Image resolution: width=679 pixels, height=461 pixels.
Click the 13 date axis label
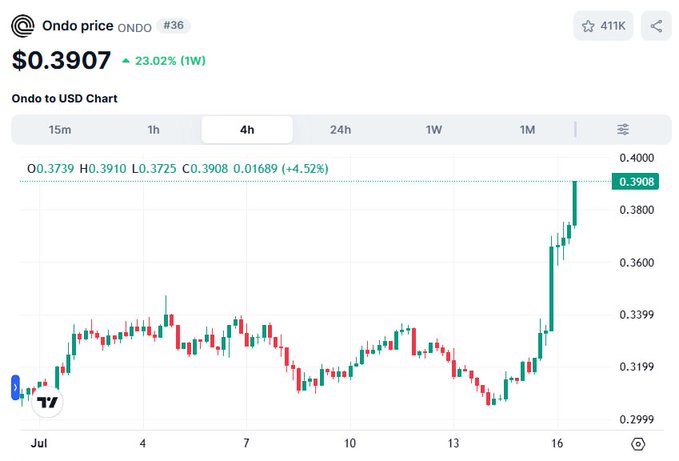[453, 443]
